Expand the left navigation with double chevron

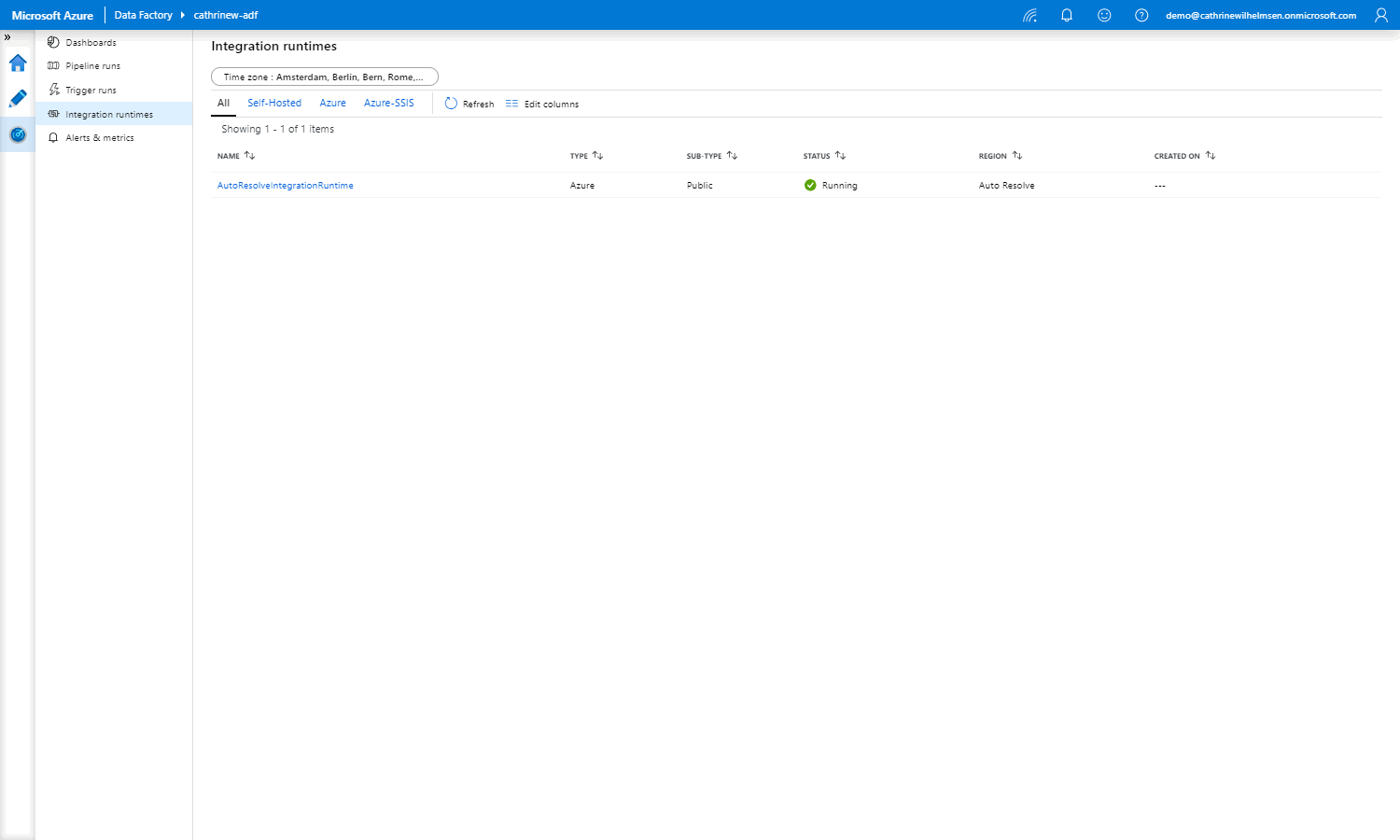click(x=7, y=37)
